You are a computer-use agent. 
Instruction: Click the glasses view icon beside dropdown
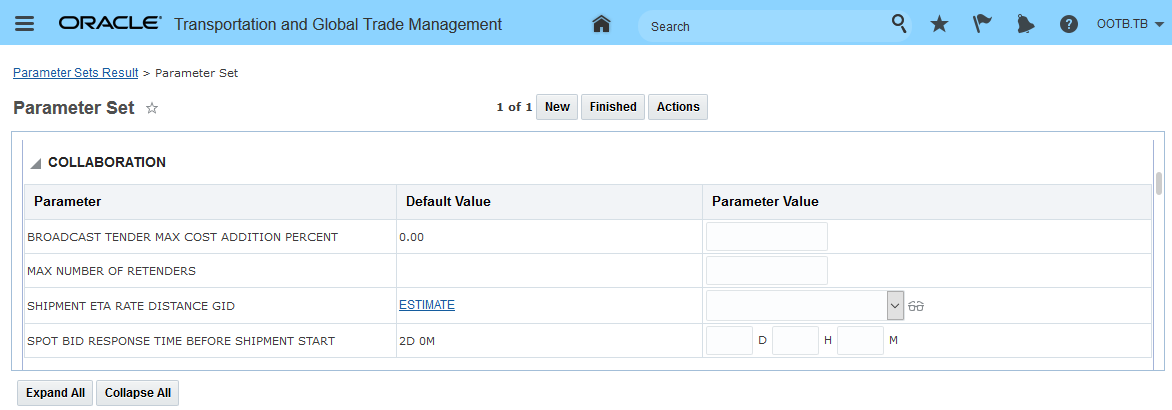(916, 306)
